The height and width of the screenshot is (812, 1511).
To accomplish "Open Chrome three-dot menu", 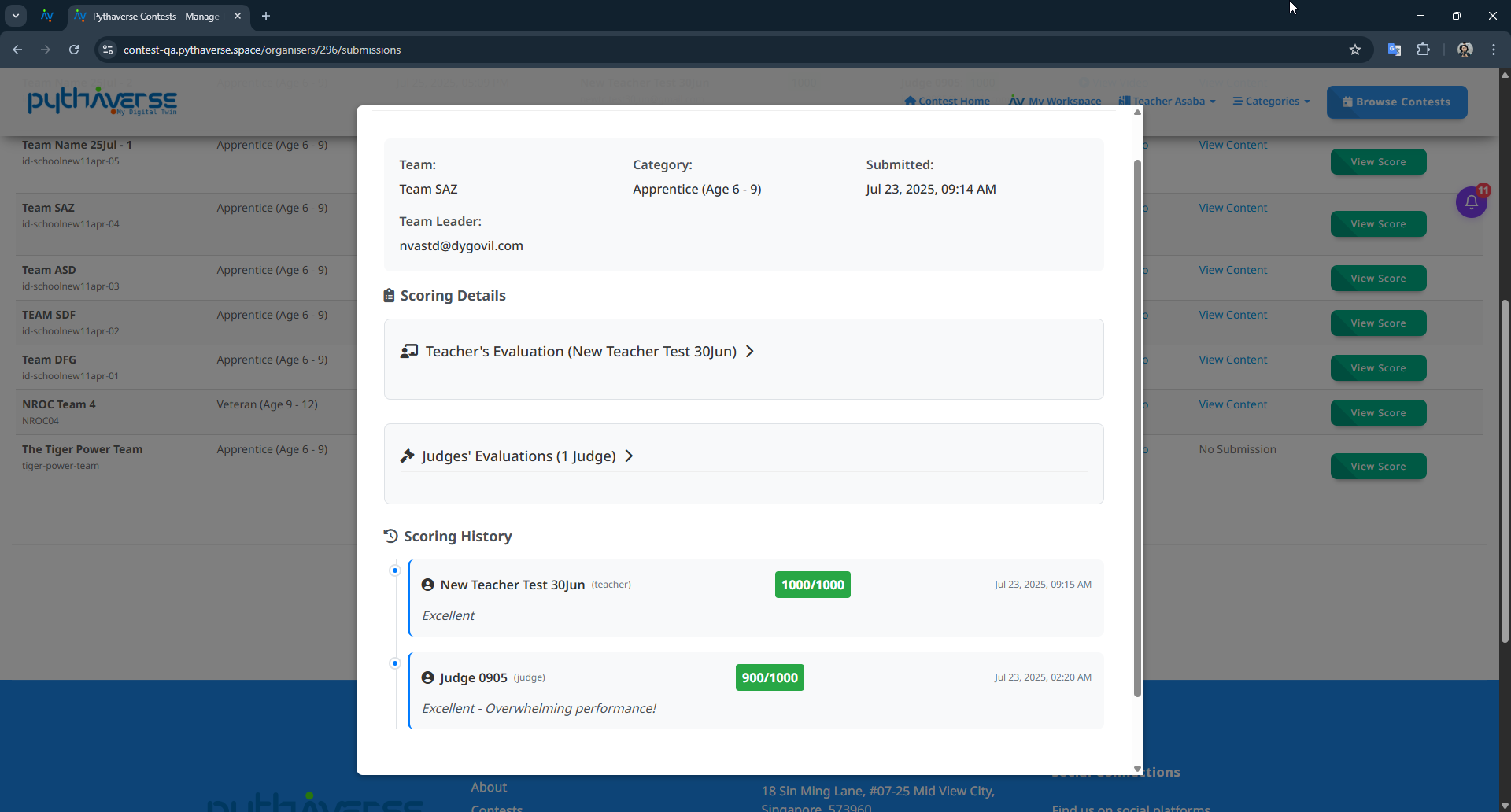I will (x=1494, y=50).
